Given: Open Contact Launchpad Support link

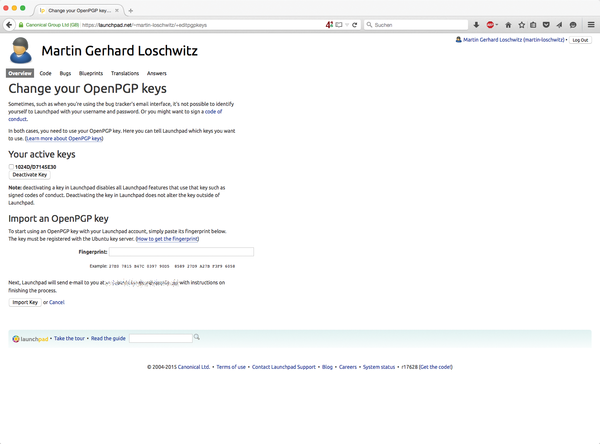Looking at the screenshot, I should tap(284, 367).
